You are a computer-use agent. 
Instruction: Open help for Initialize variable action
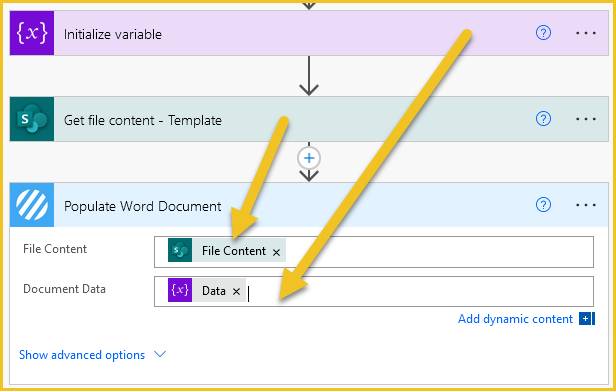543,33
